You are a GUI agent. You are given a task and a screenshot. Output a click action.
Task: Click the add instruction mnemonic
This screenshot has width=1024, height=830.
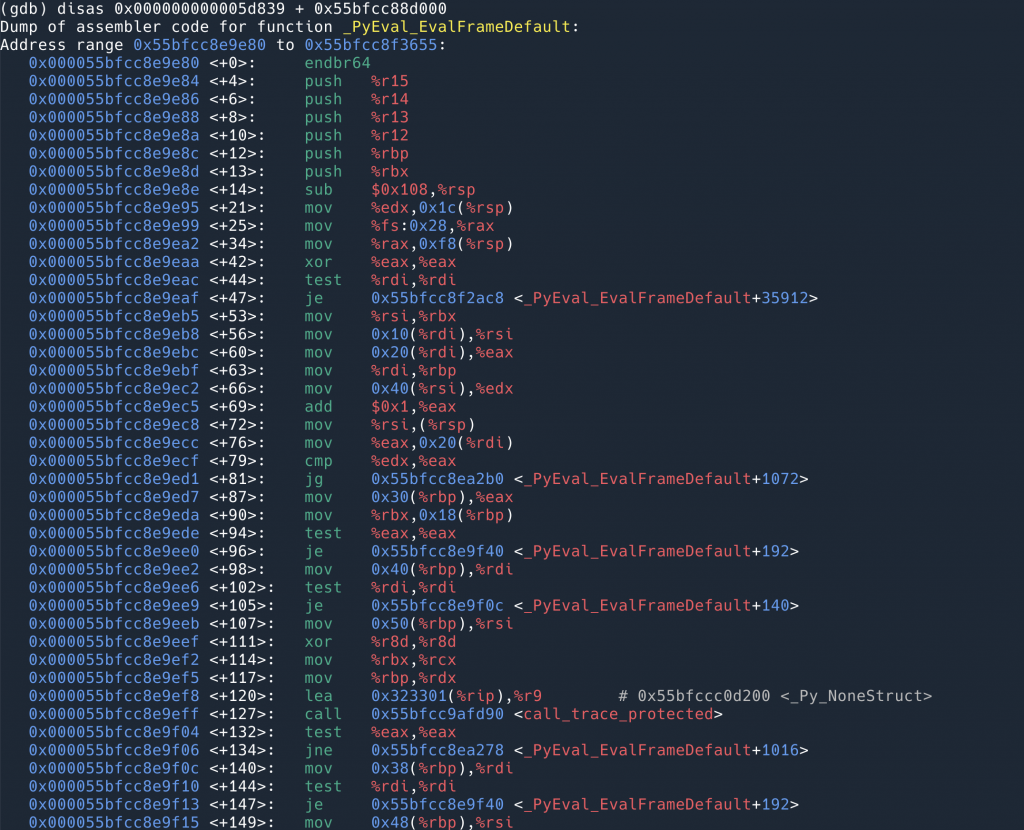point(318,407)
